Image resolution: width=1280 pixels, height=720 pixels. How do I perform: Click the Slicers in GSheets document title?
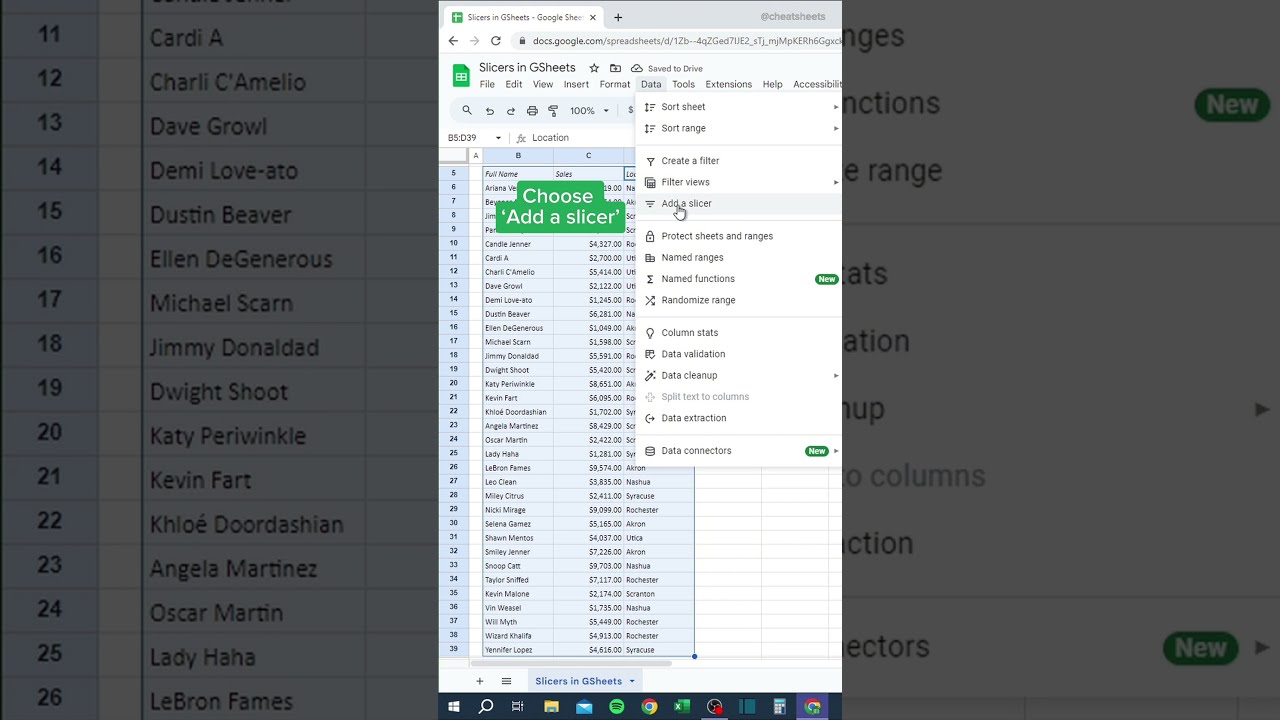[x=527, y=68]
